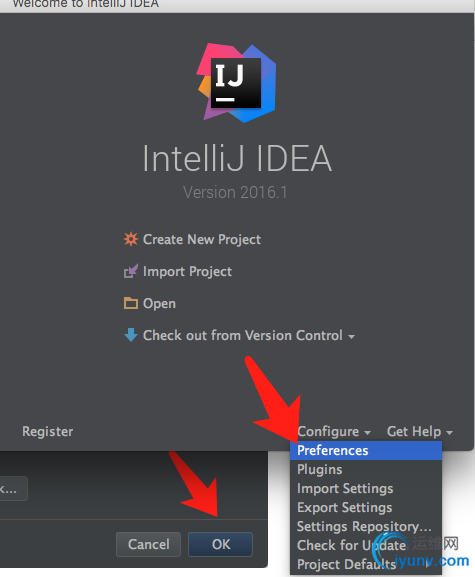Click the Create New Project link text

[x=202, y=240]
